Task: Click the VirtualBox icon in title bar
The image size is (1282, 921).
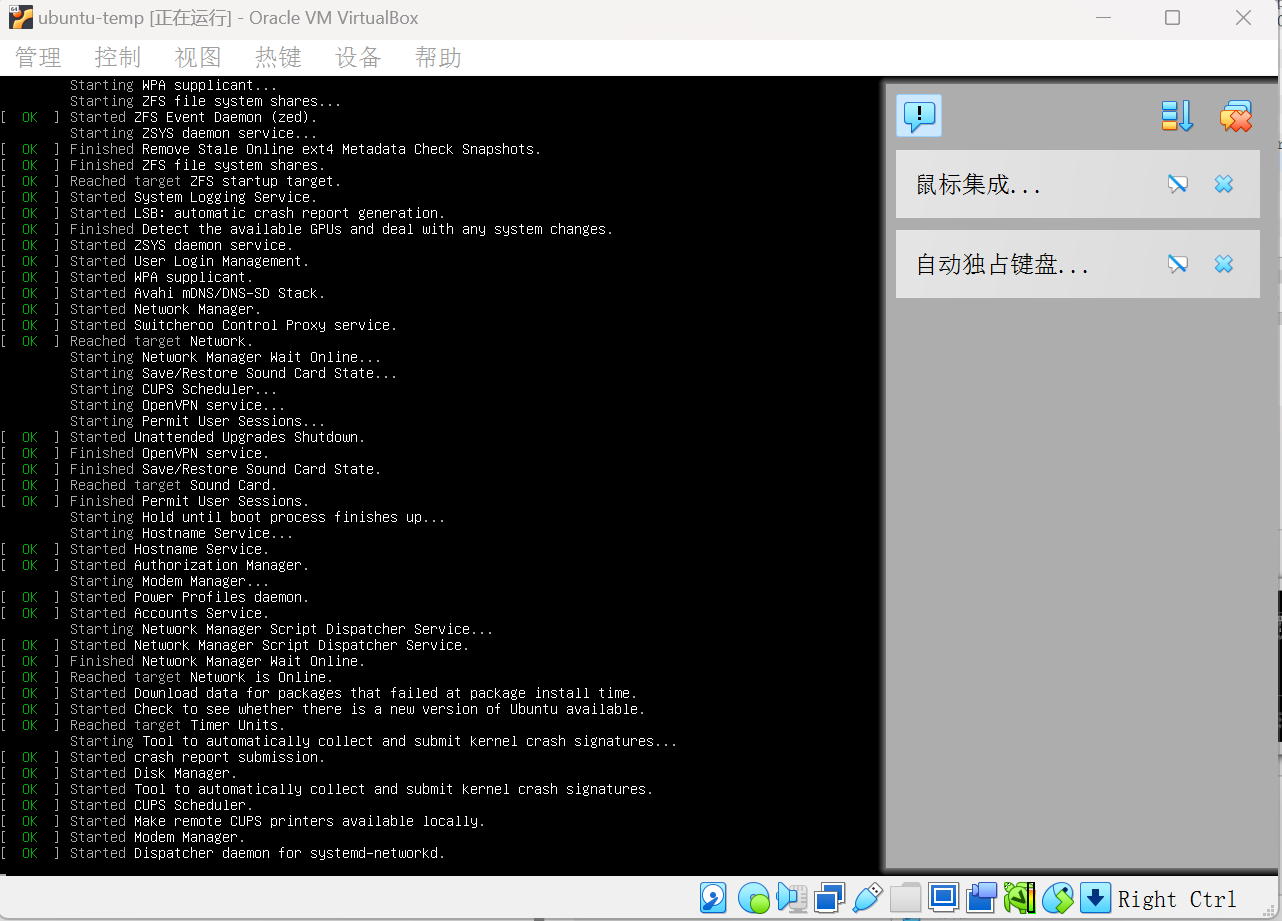Action: point(20,17)
